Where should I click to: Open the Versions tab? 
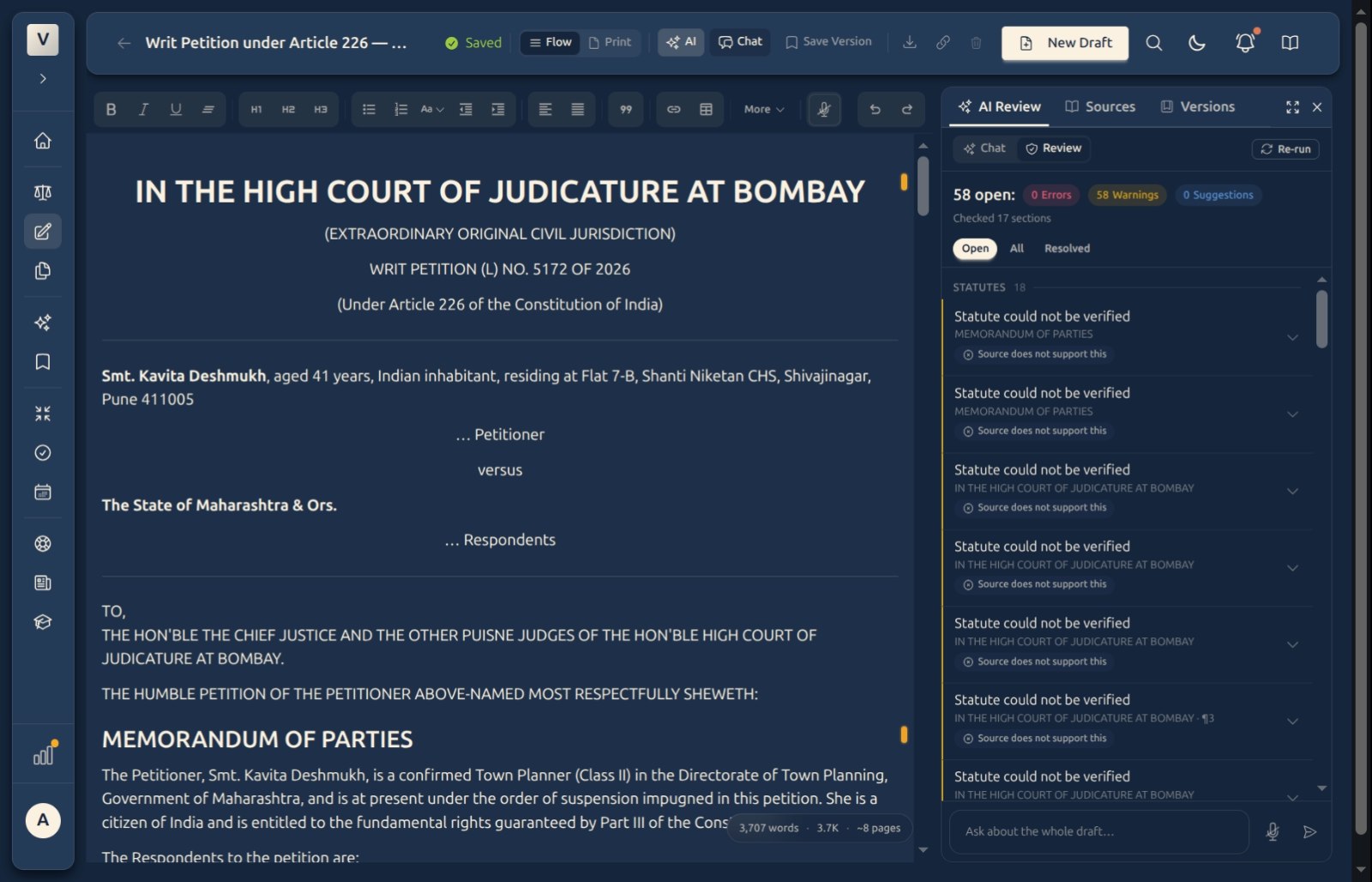click(x=1198, y=106)
